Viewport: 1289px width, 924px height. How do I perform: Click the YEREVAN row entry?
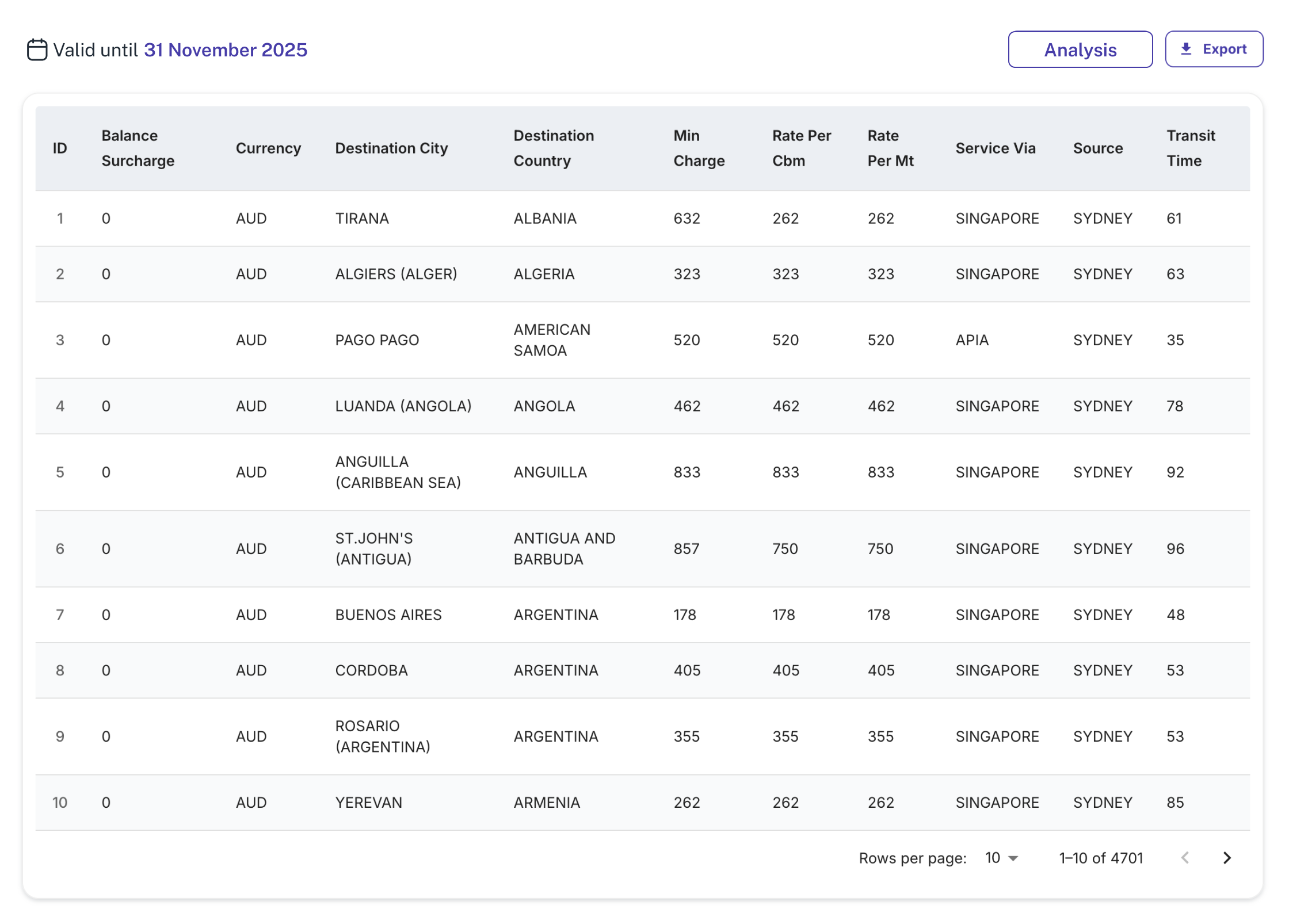pyautogui.click(x=368, y=803)
